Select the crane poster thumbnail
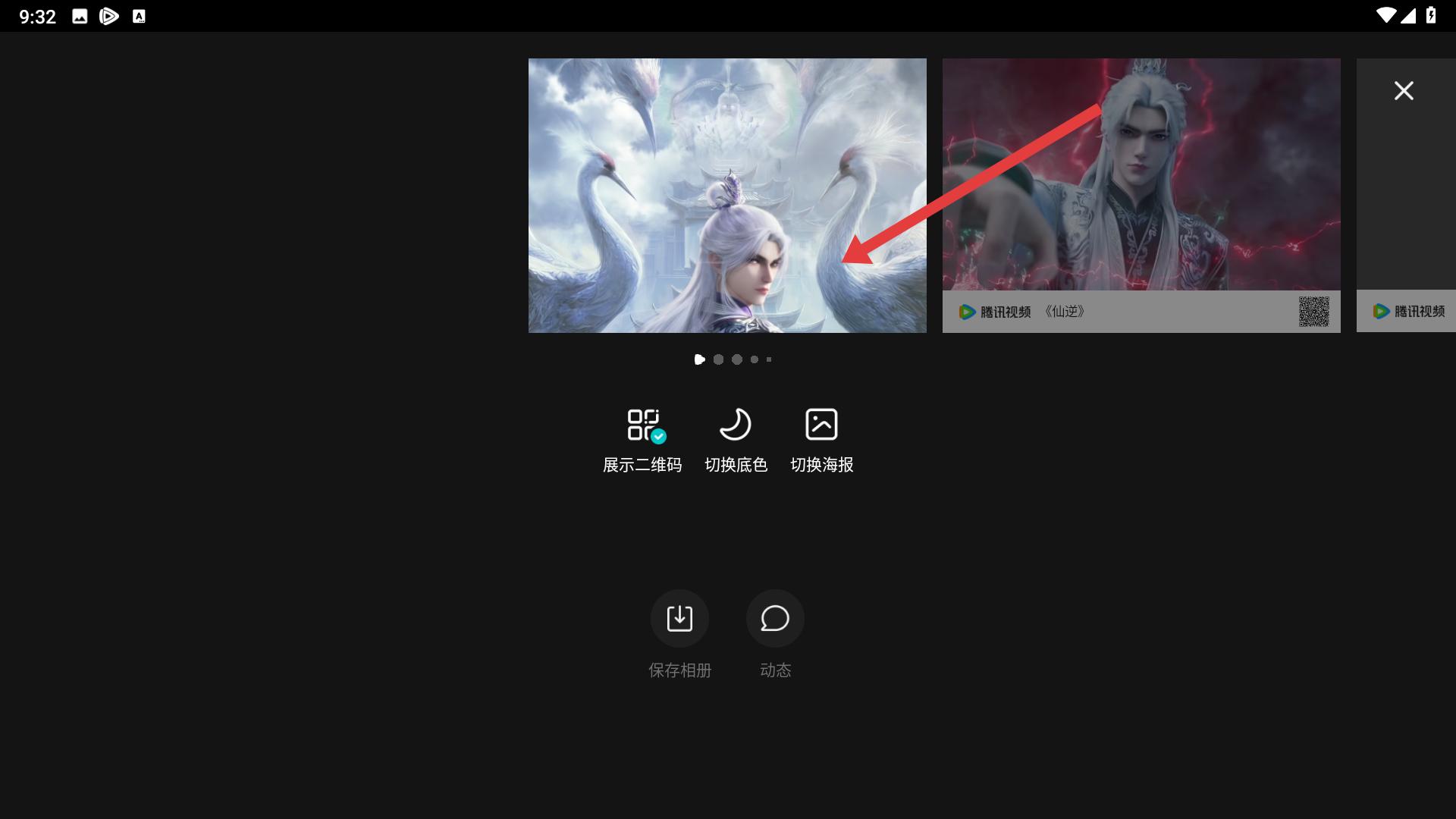The height and width of the screenshot is (819, 1456). coord(726,195)
